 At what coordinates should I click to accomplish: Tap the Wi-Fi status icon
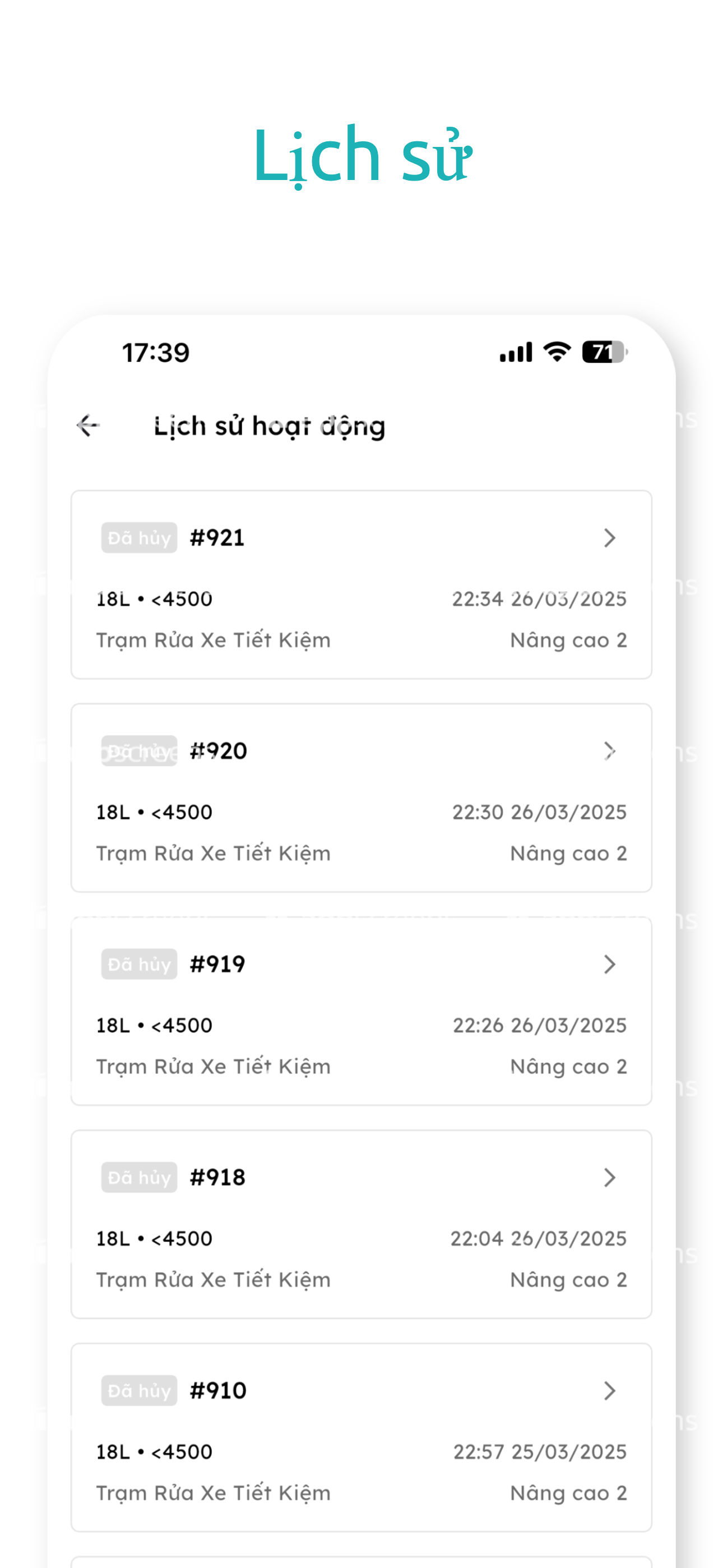557,352
